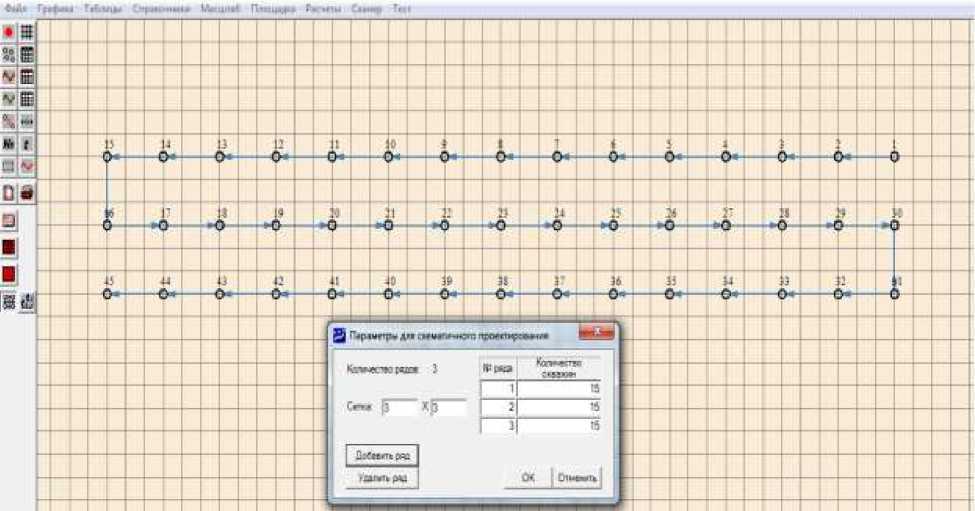This screenshot has height=511, width=975.
Task: Click the row number 1 cell
Action: (x=497, y=389)
